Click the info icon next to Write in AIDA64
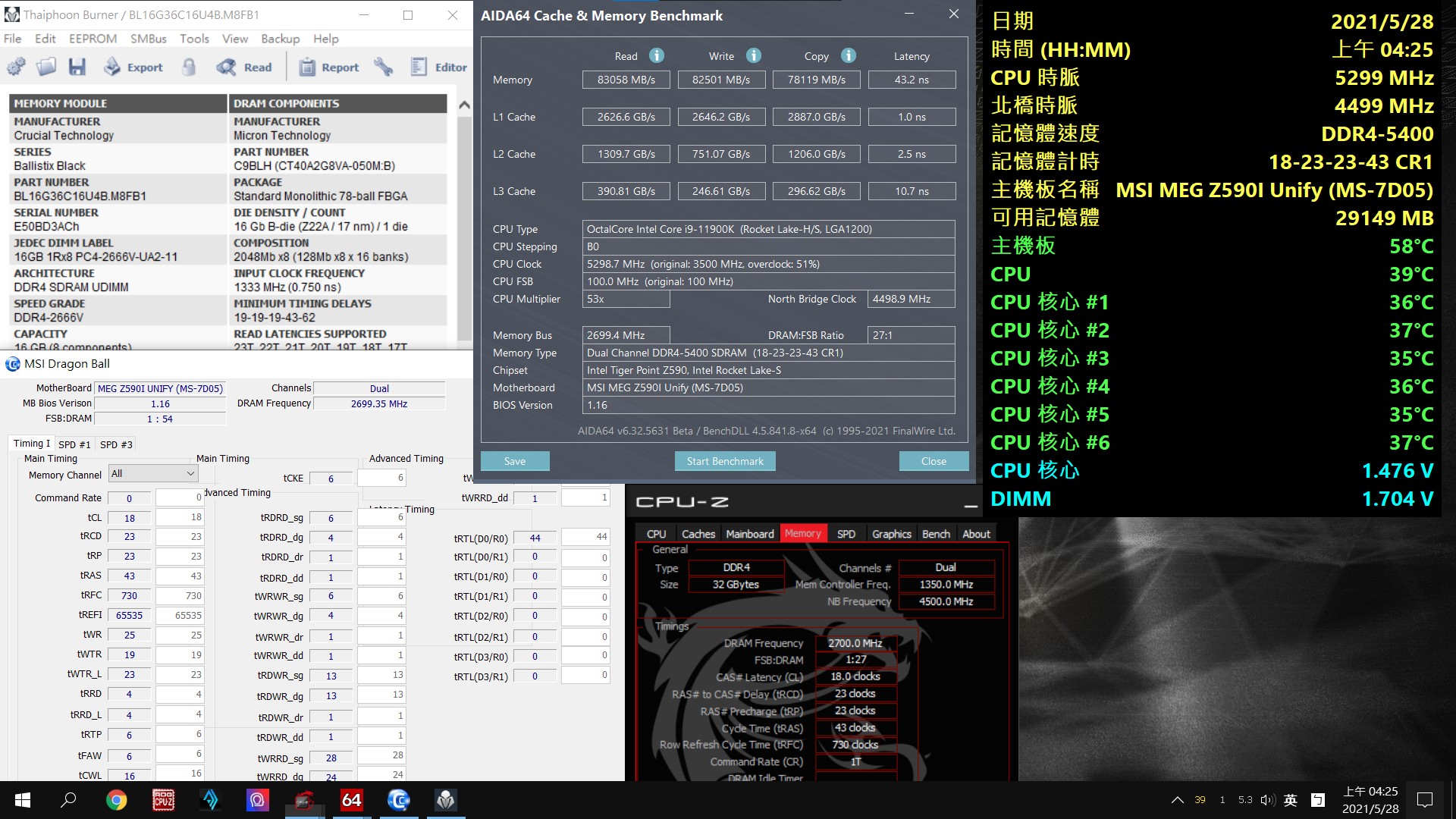 click(x=753, y=55)
